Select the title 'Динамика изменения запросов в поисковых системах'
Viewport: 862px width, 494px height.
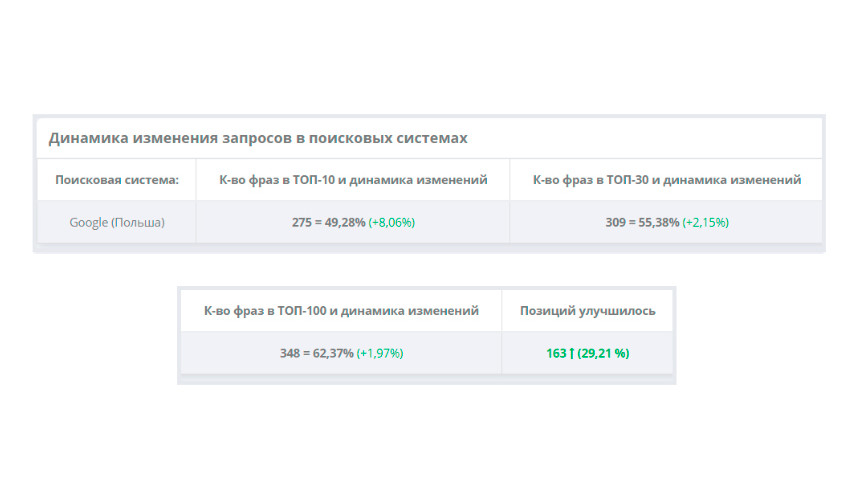(258, 138)
